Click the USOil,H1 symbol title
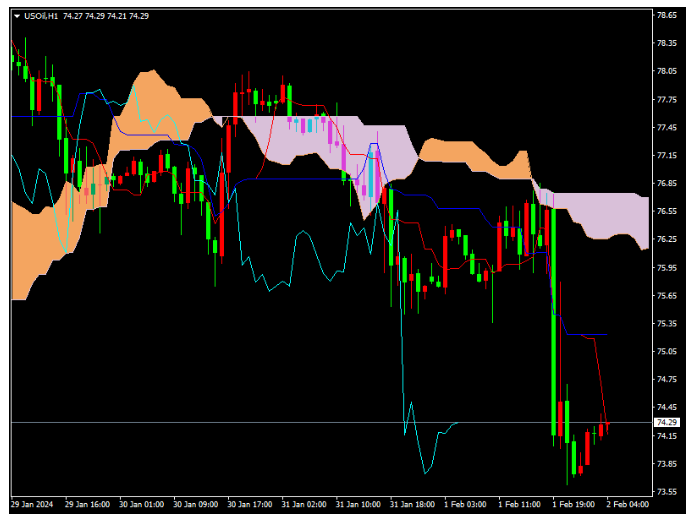This screenshot has width=689, height=517. 41,15
